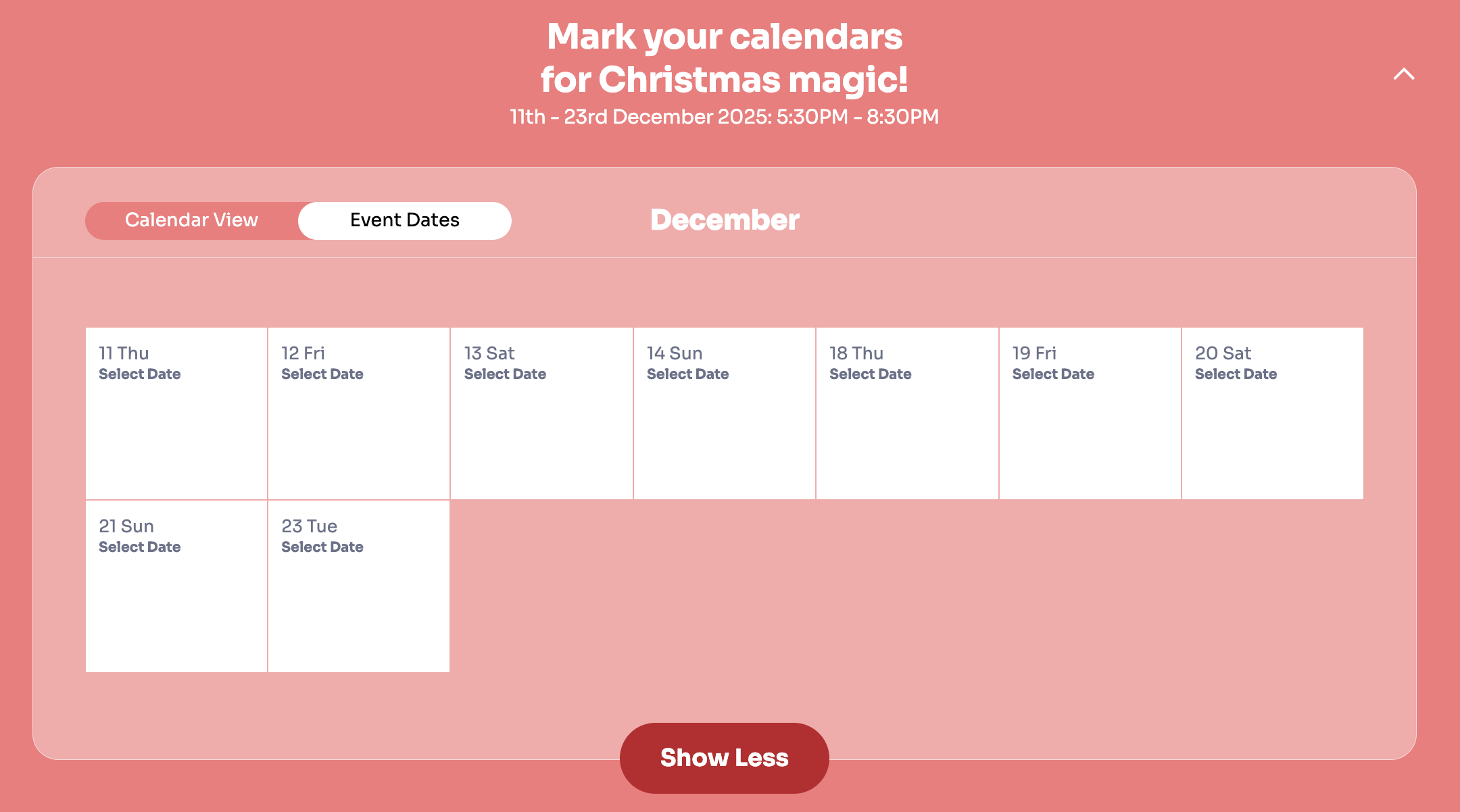Screen dimensions: 1460x812
Task: Switch to Event Dates view
Action: 404,220
